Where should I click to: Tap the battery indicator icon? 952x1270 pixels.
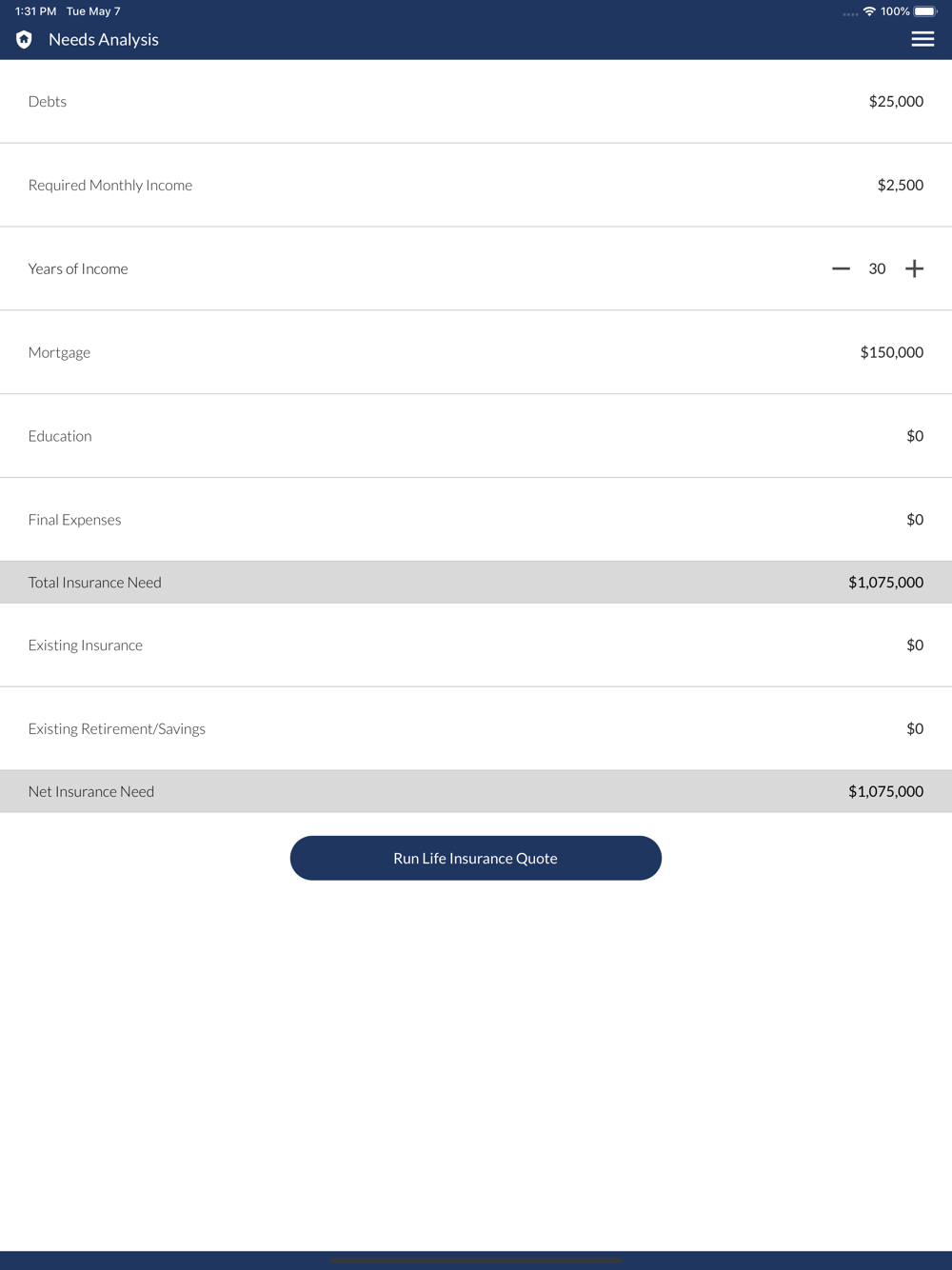point(926,11)
